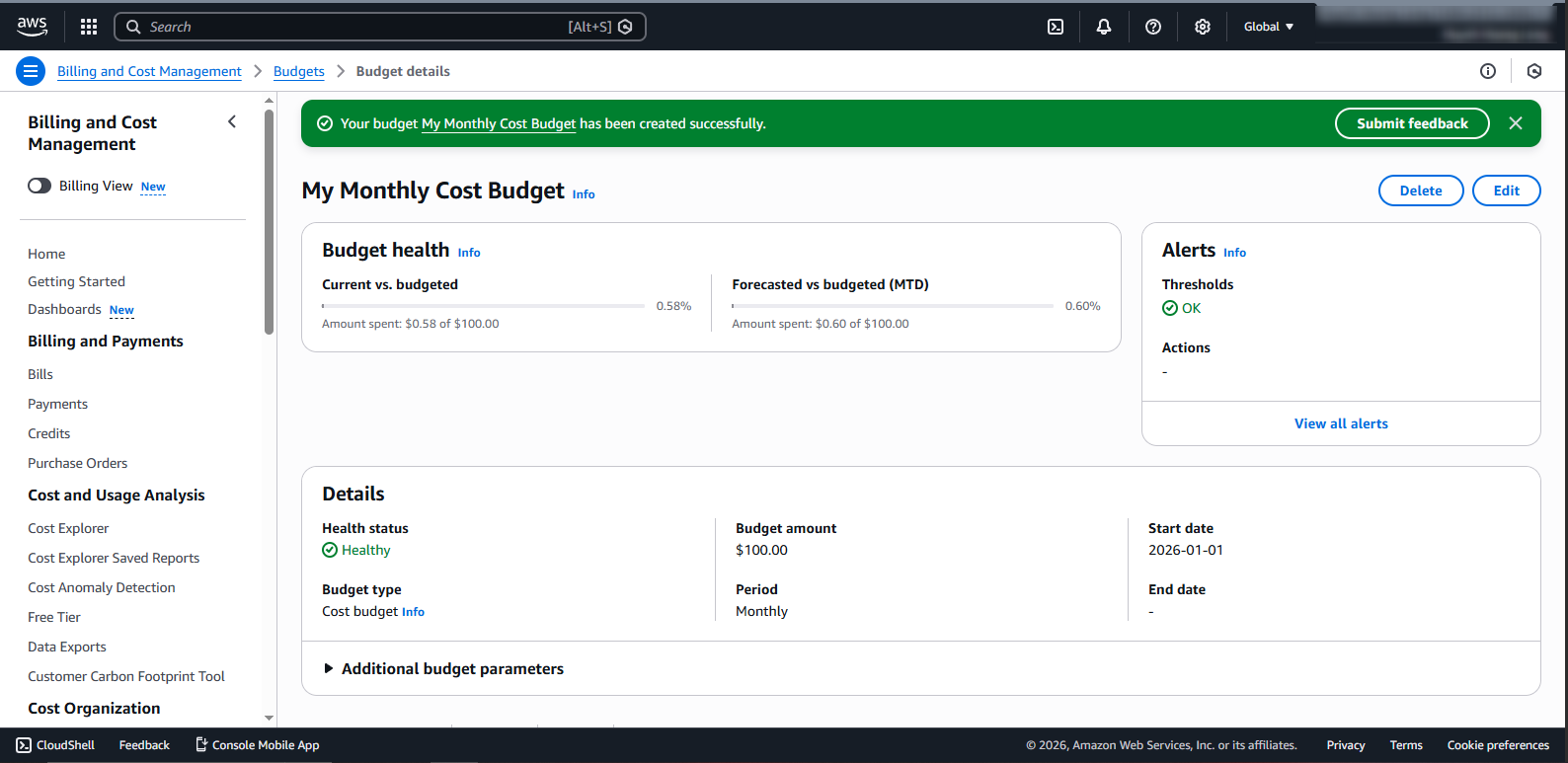Image resolution: width=1568 pixels, height=763 pixels.
Task: Open Console Mobile App link in footer
Action: [x=257, y=745]
